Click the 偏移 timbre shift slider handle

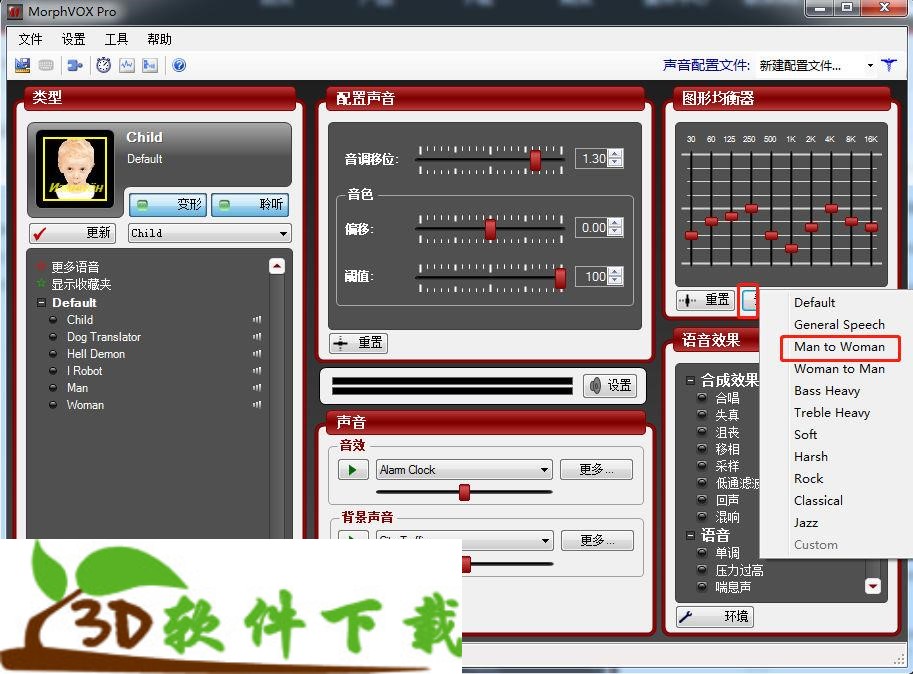(490, 229)
